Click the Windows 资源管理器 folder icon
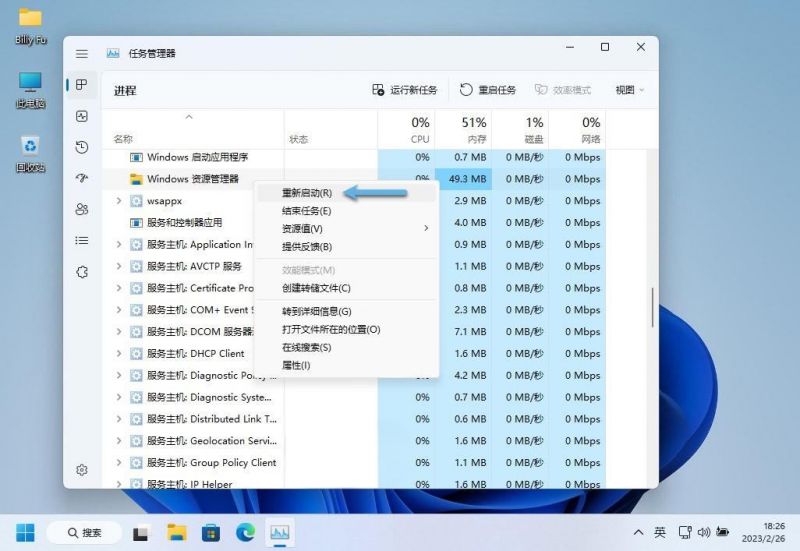The height and width of the screenshot is (551, 800). [136, 179]
